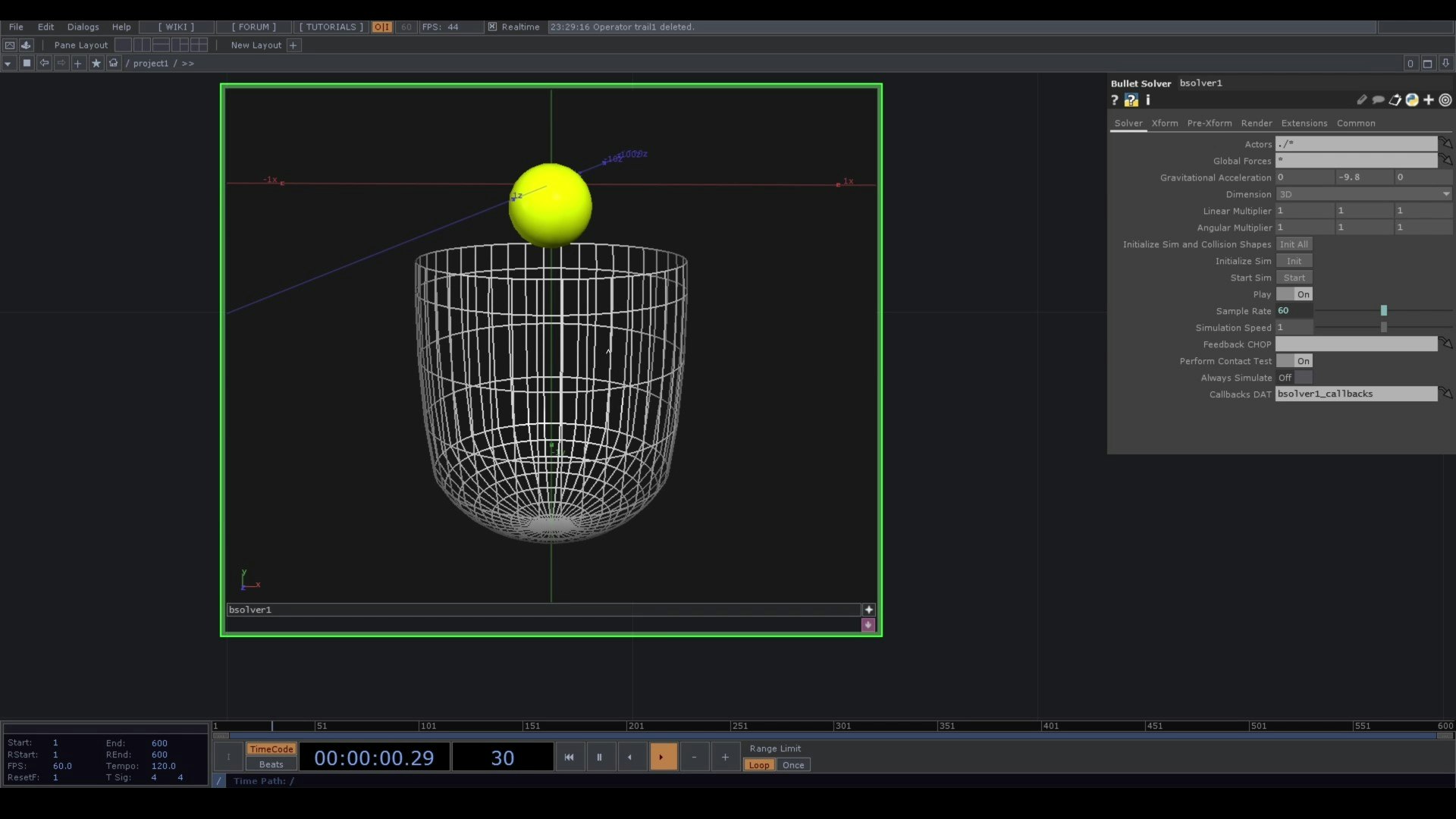Click the Init All button
Viewport: 1456px width, 819px height.
1294,244
